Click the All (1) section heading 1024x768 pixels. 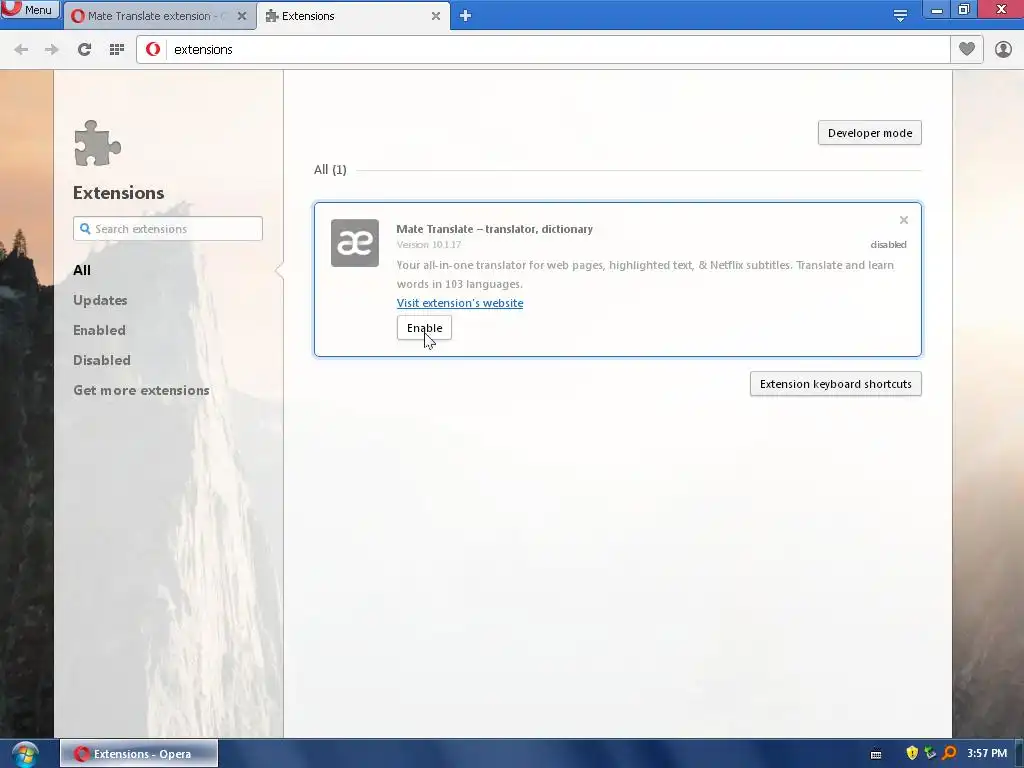[330, 170]
